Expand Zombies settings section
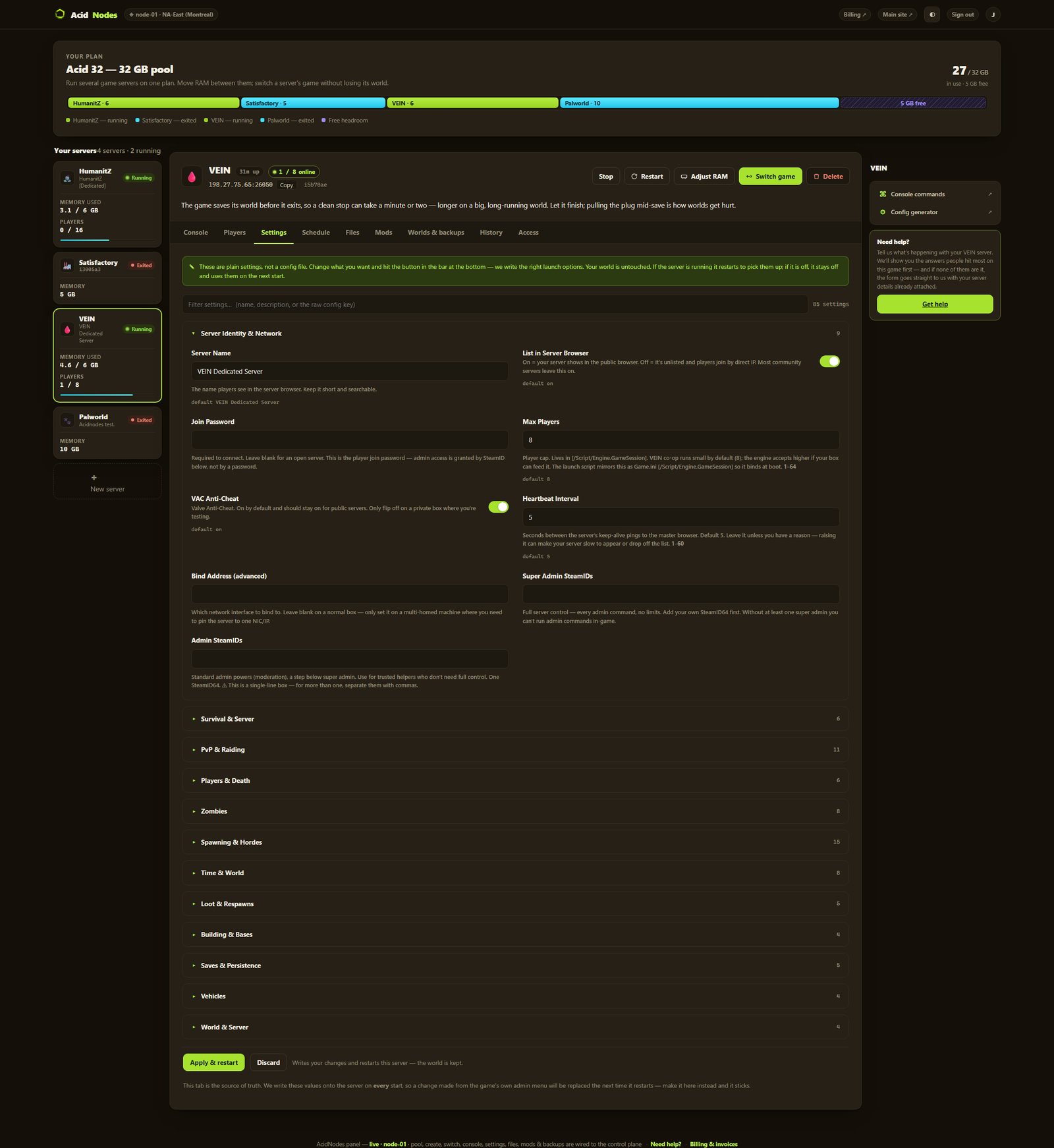 (x=515, y=811)
